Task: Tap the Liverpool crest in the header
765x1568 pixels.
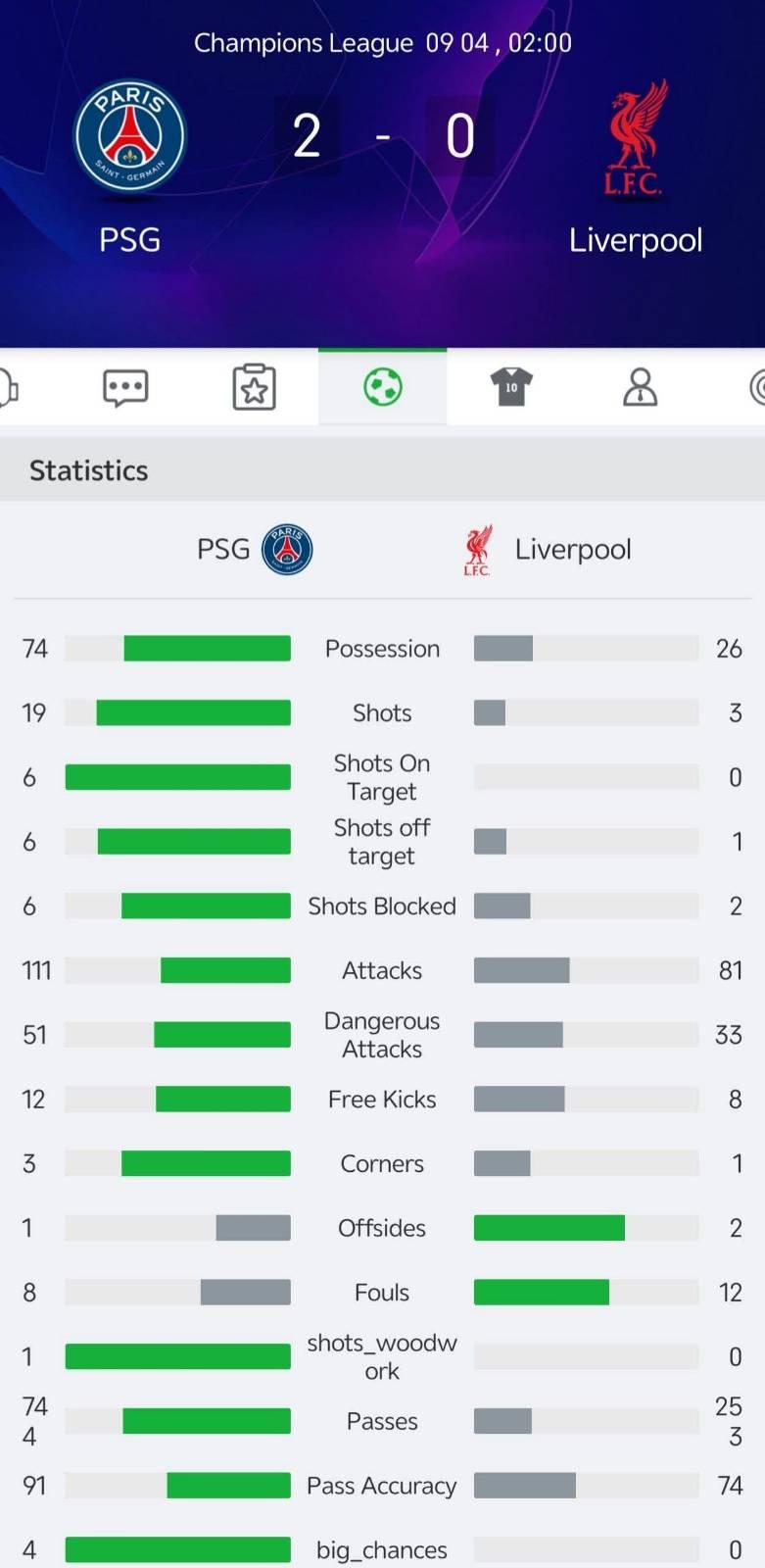Action: (635, 138)
